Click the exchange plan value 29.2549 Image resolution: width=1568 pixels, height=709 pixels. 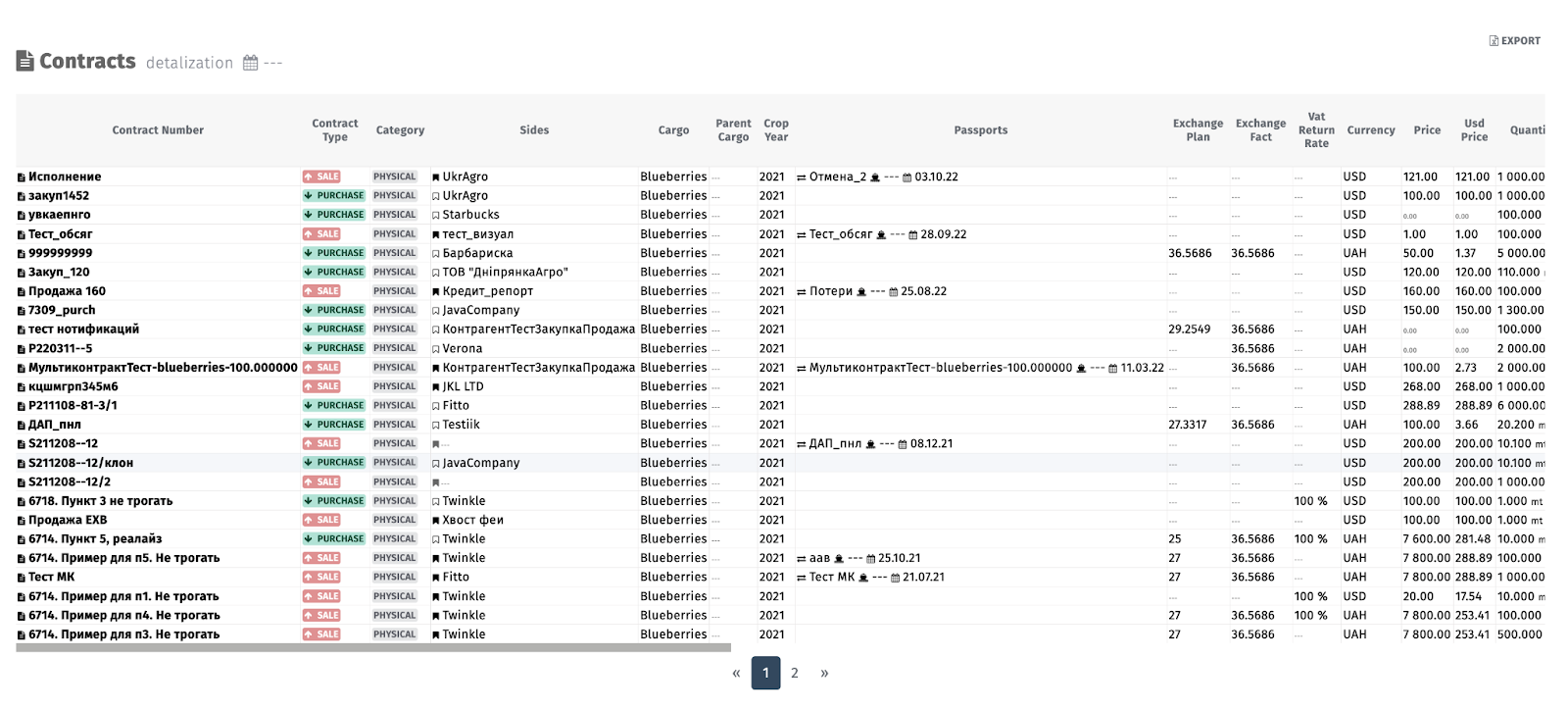click(x=1189, y=329)
